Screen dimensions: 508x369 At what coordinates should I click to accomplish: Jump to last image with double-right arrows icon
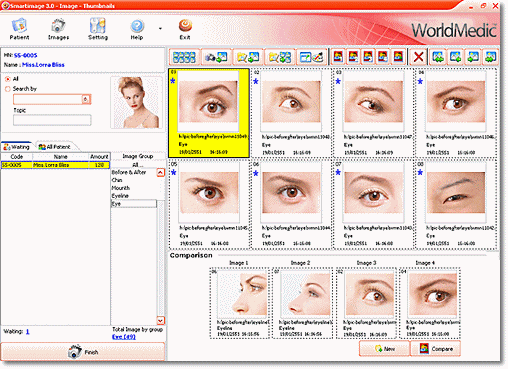tap(490, 57)
